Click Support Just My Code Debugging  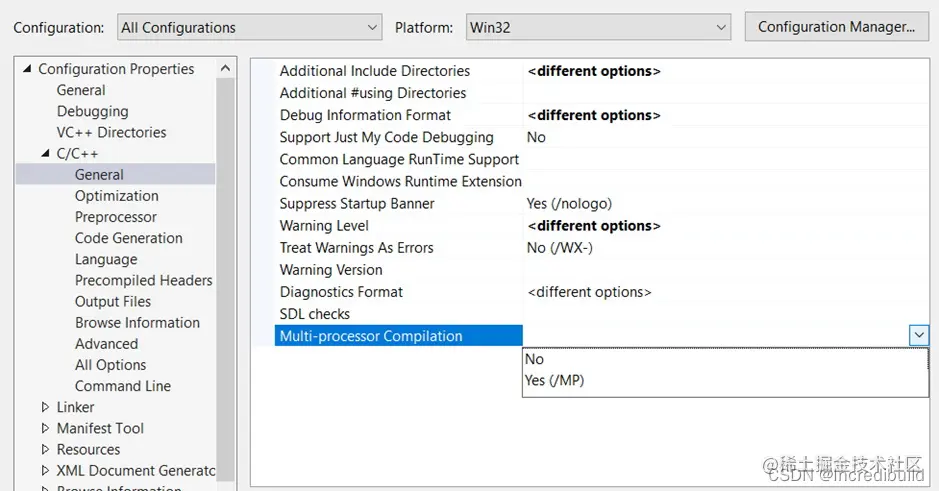coord(386,137)
